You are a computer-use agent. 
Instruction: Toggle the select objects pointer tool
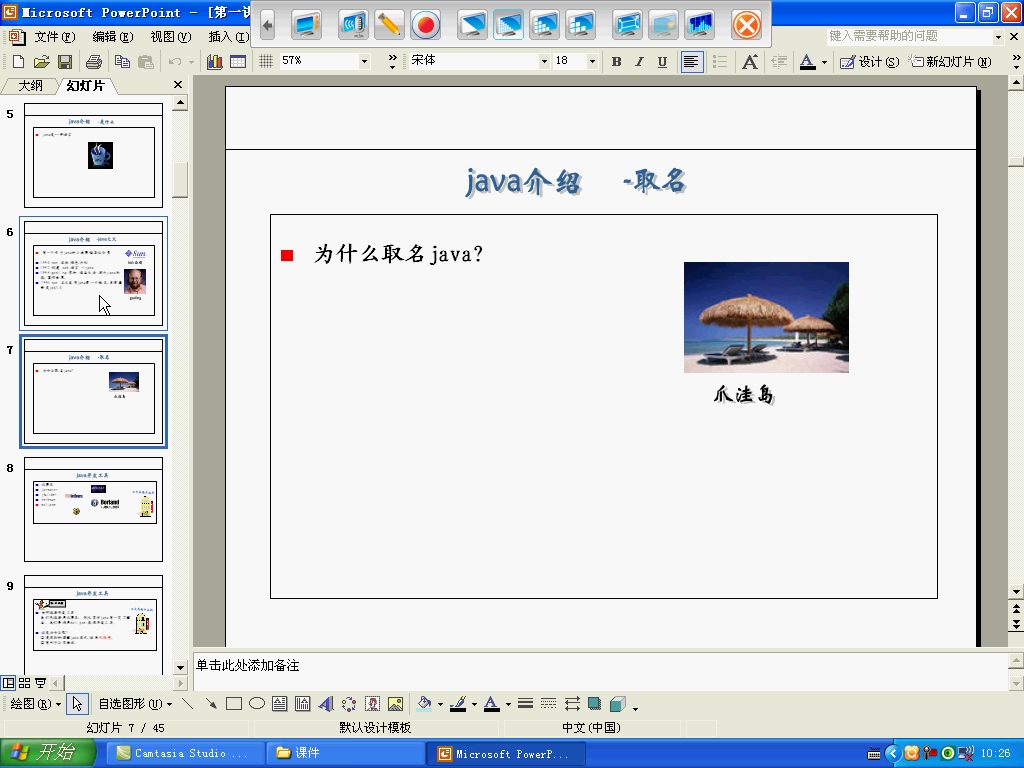(77, 703)
